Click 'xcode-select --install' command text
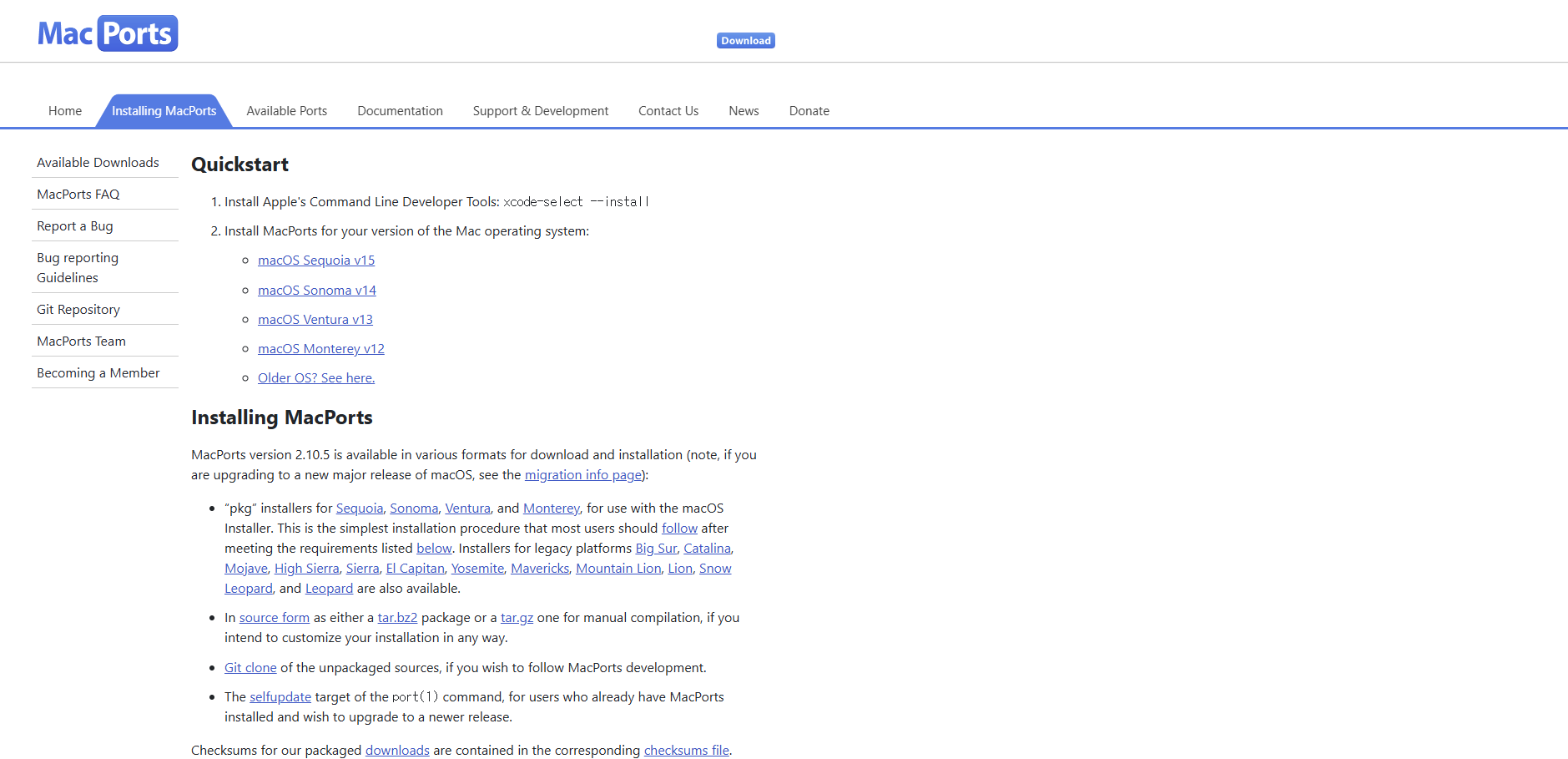 click(576, 202)
